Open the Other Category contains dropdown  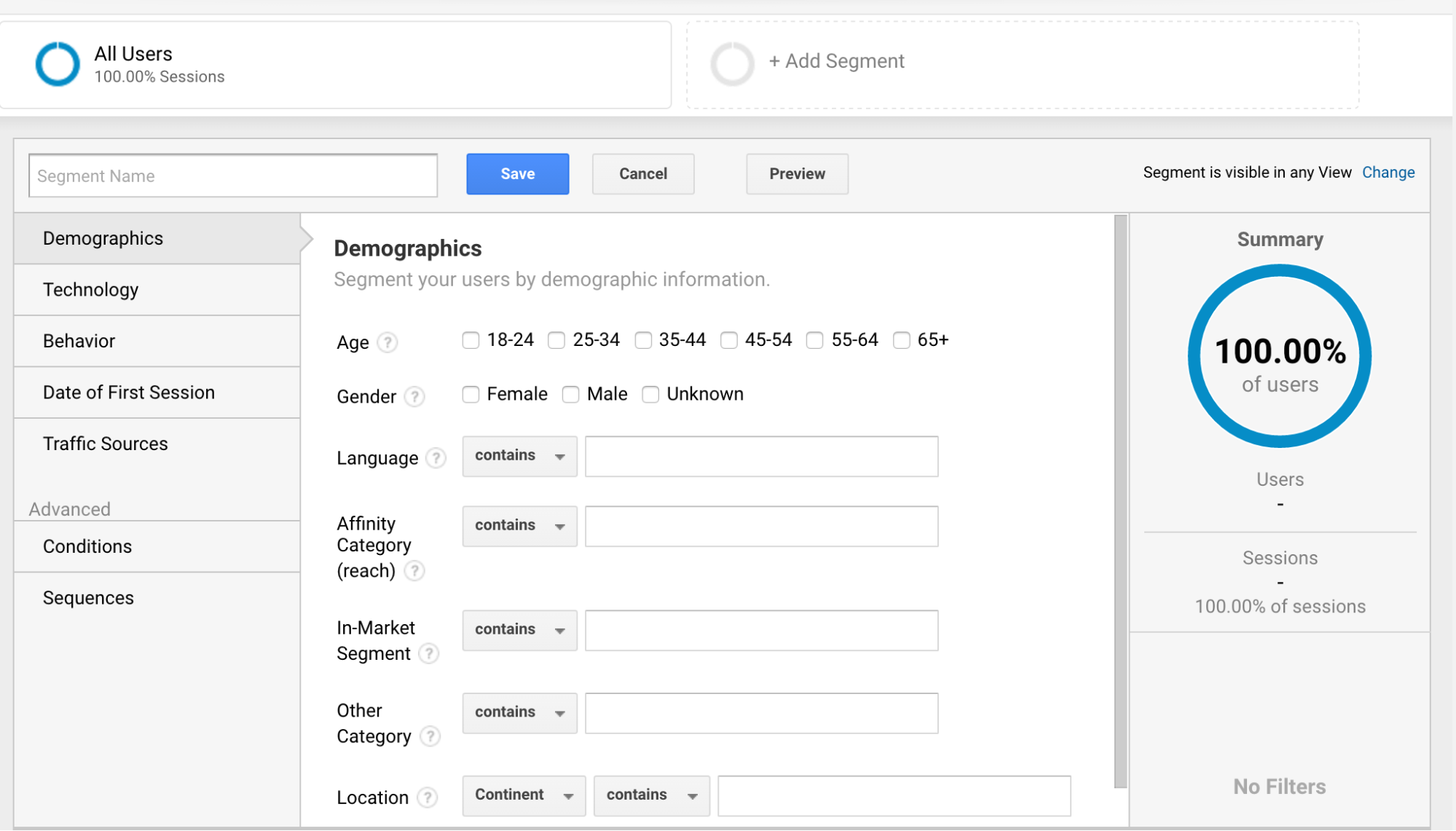coord(519,712)
